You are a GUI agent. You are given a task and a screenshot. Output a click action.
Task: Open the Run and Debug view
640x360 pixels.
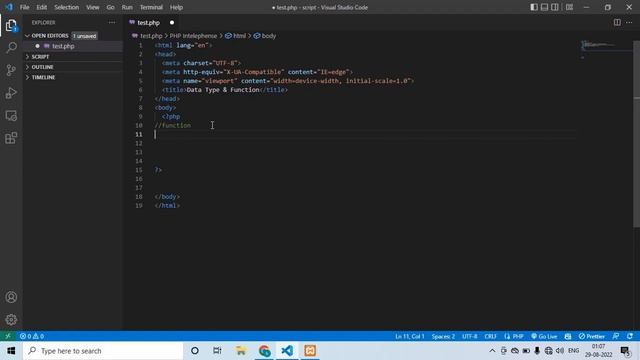[11, 93]
